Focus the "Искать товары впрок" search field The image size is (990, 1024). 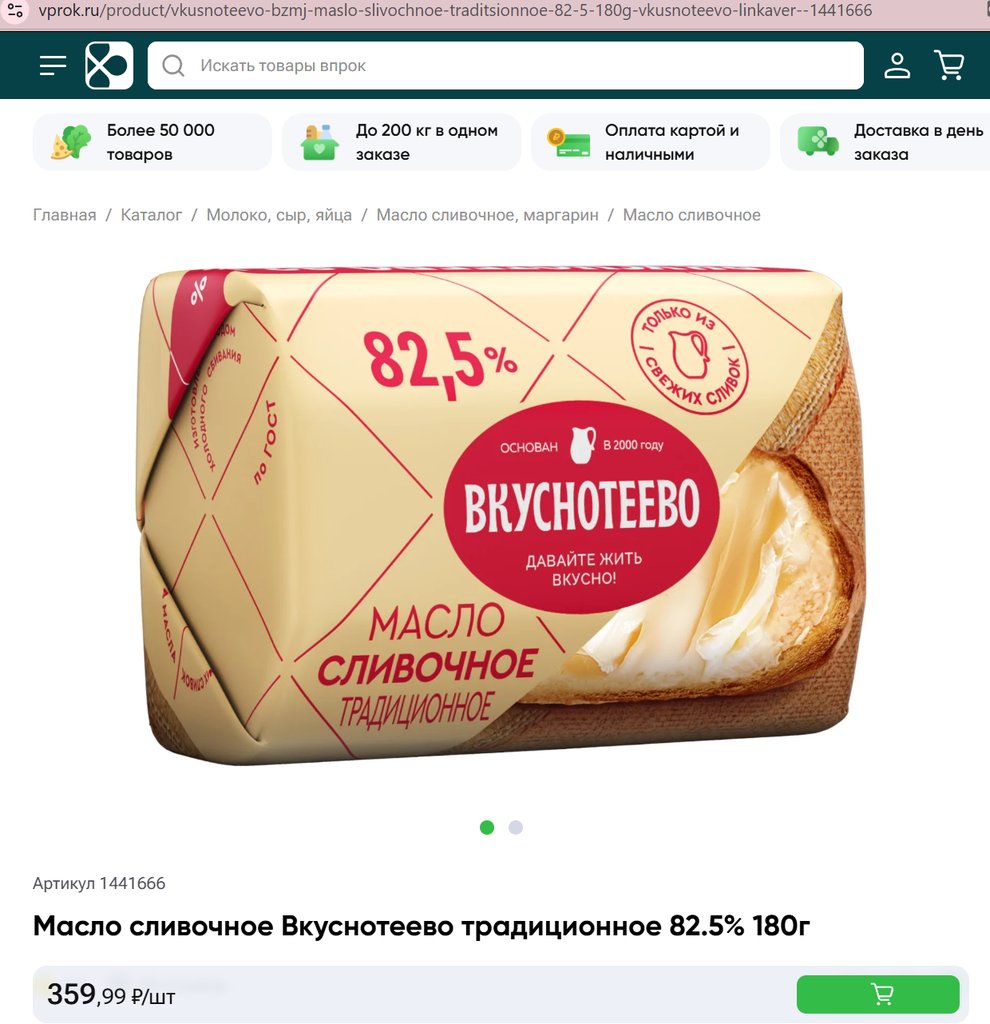(505, 65)
